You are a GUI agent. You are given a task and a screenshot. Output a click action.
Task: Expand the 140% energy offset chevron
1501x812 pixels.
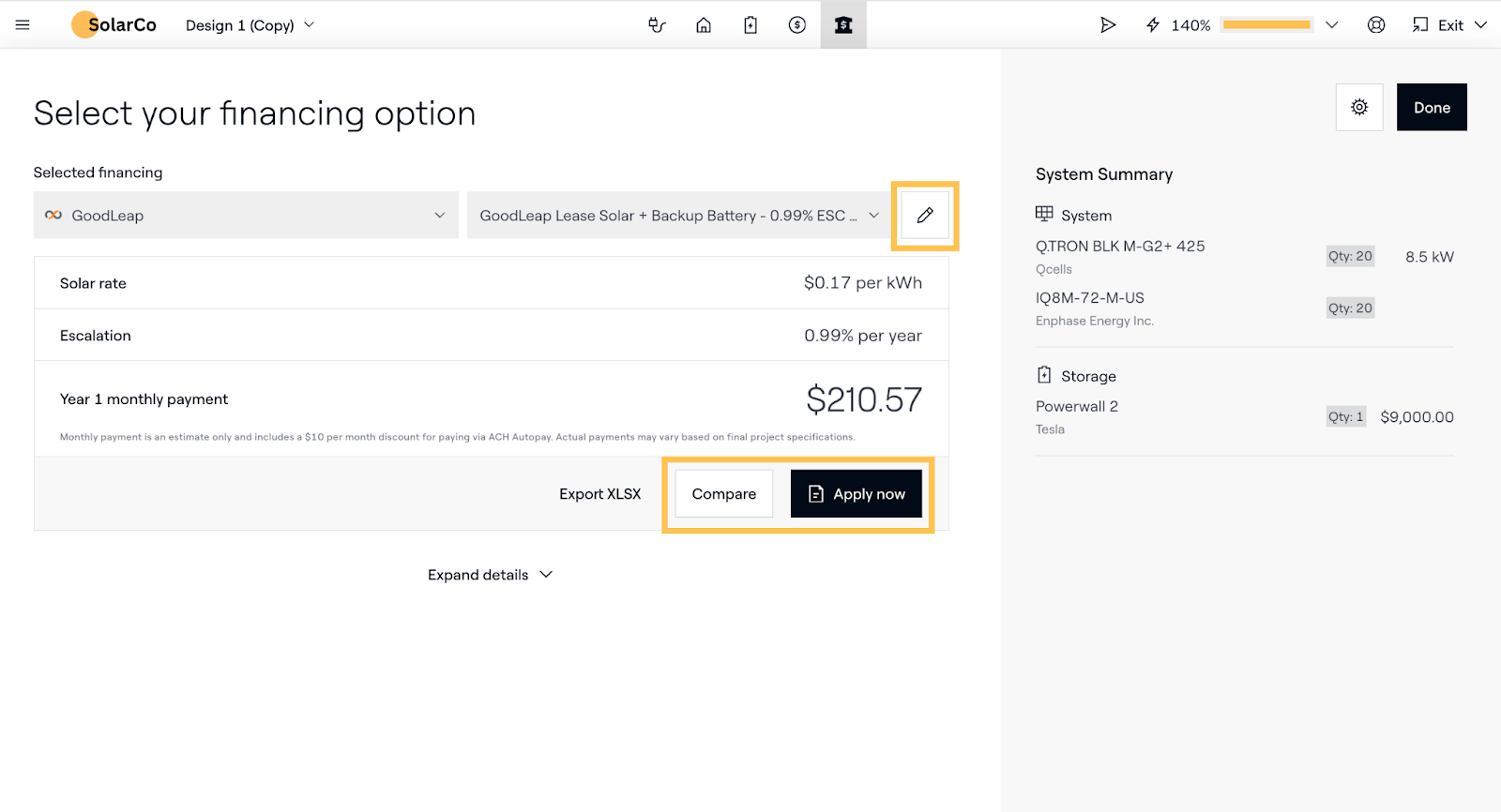1331,25
